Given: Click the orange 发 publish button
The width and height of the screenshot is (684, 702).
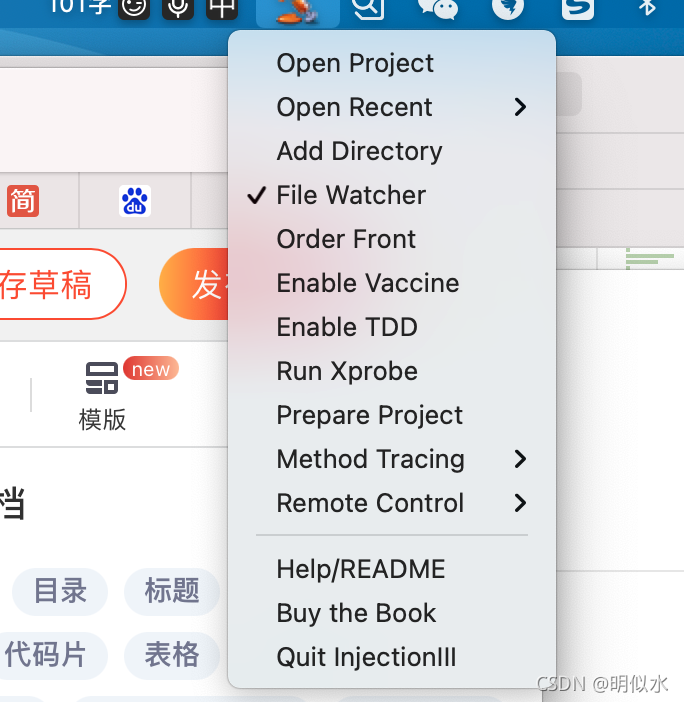Looking at the screenshot, I should [x=194, y=284].
